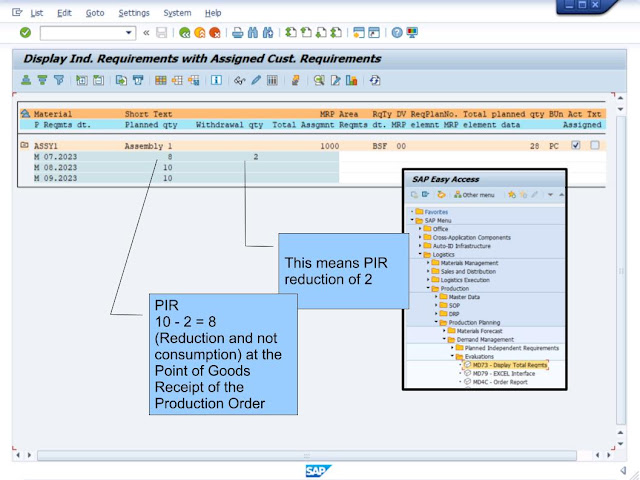Viewport: 640px width, 480px height.
Task: Click the red Cancel icon
Action: [215, 33]
